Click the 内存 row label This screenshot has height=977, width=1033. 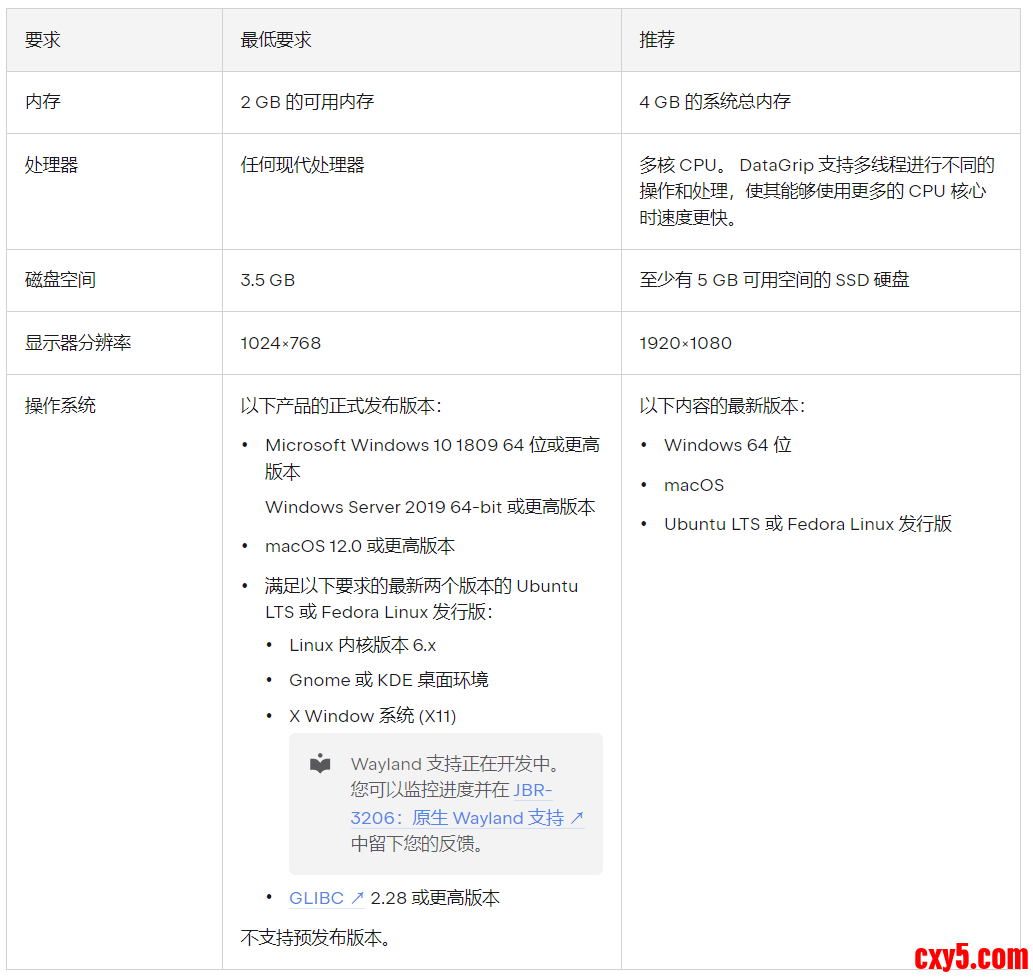[43, 102]
